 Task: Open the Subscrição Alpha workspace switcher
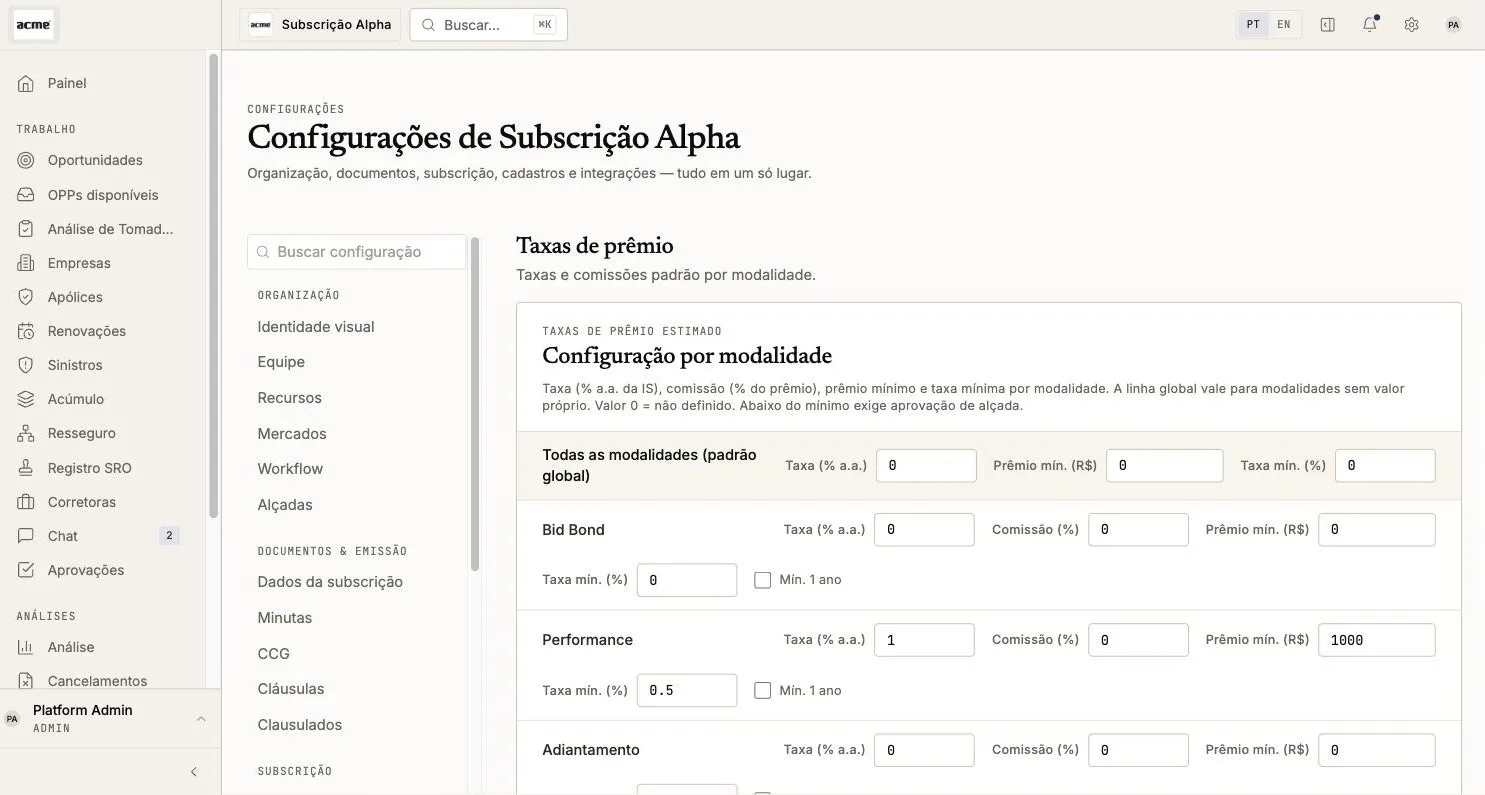click(x=320, y=25)
